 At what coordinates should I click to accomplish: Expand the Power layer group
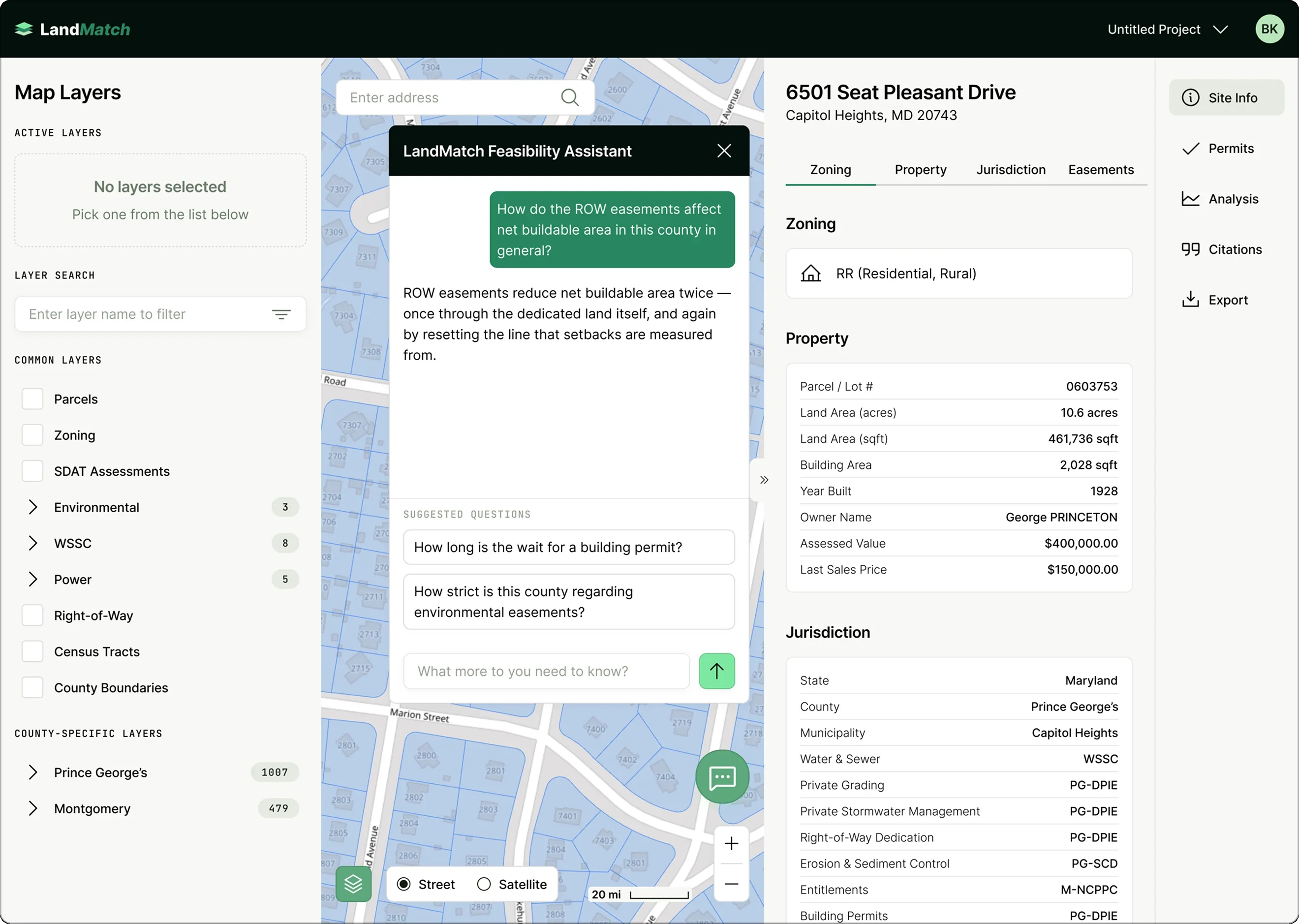coord(33,579)
